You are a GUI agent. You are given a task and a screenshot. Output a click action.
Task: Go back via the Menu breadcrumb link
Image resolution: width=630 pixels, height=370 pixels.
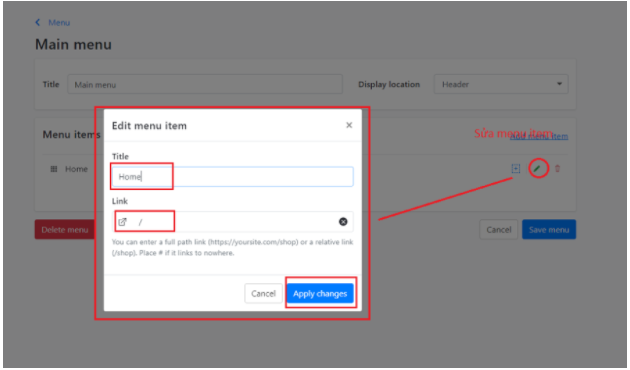tap(59, 23)
